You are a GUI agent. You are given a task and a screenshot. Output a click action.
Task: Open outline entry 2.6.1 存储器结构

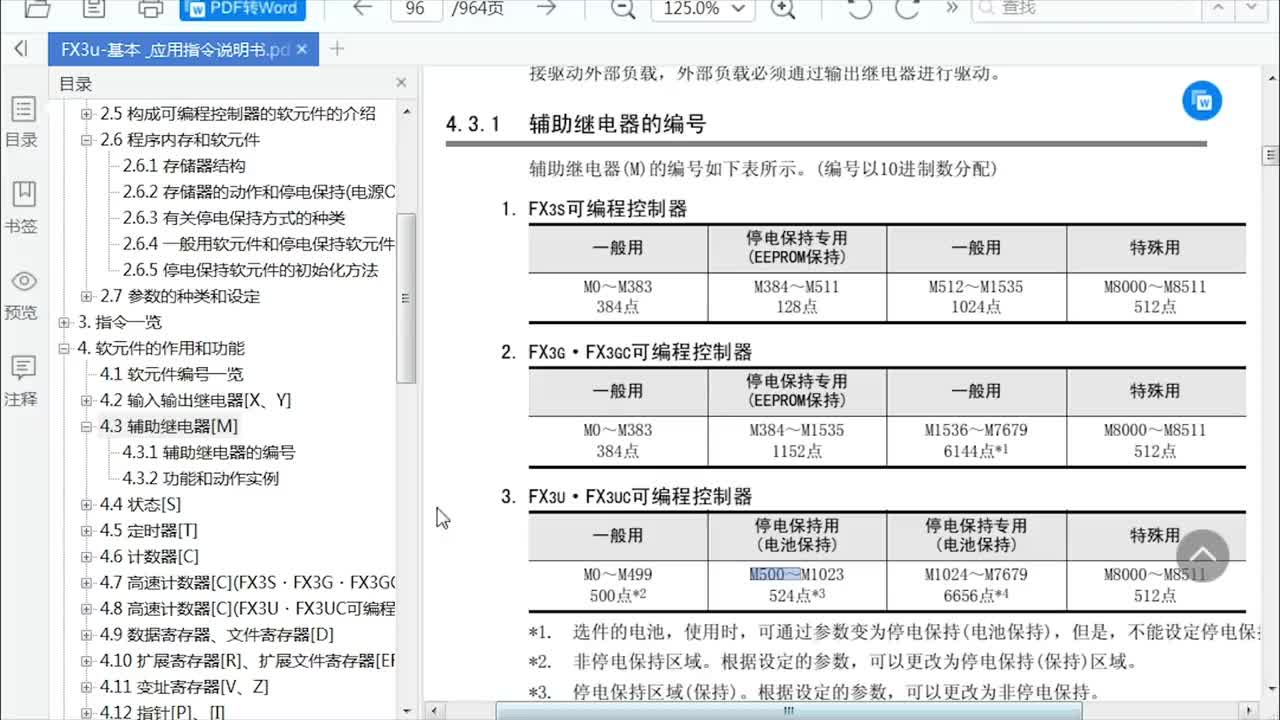pyautogui.click(x=184, y=166)
